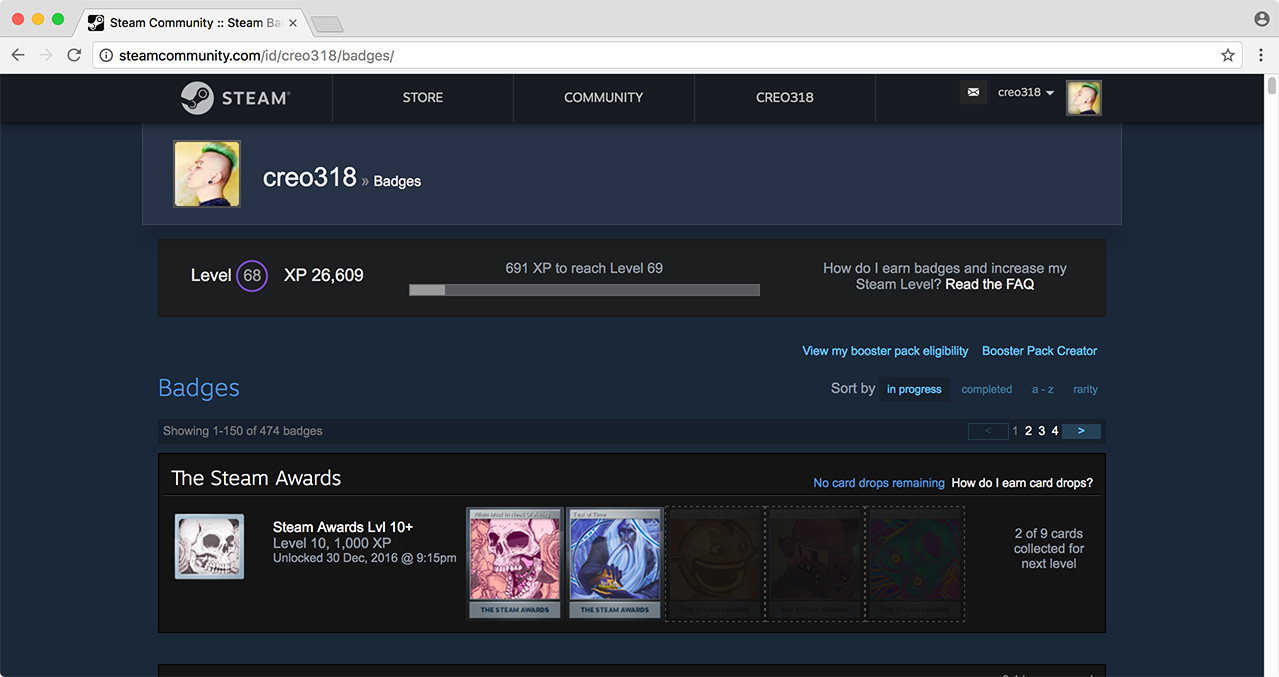Viewport: 1279px width, 677px height.
Task: Open the STORE menu
Action: pos(423,98)
